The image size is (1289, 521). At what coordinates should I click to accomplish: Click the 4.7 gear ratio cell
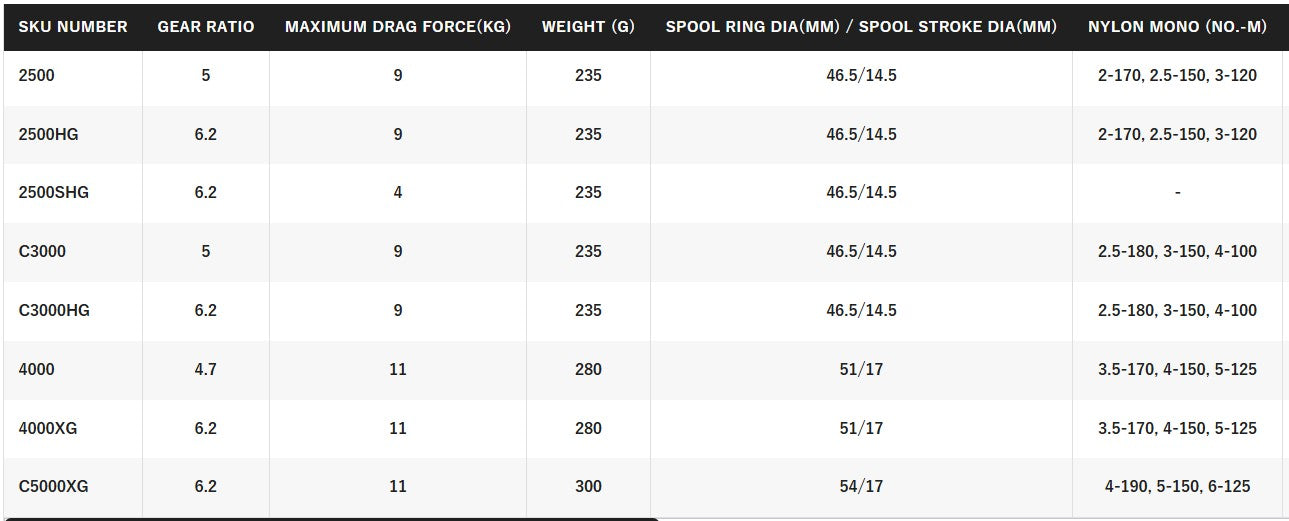[x=206, y=369]
